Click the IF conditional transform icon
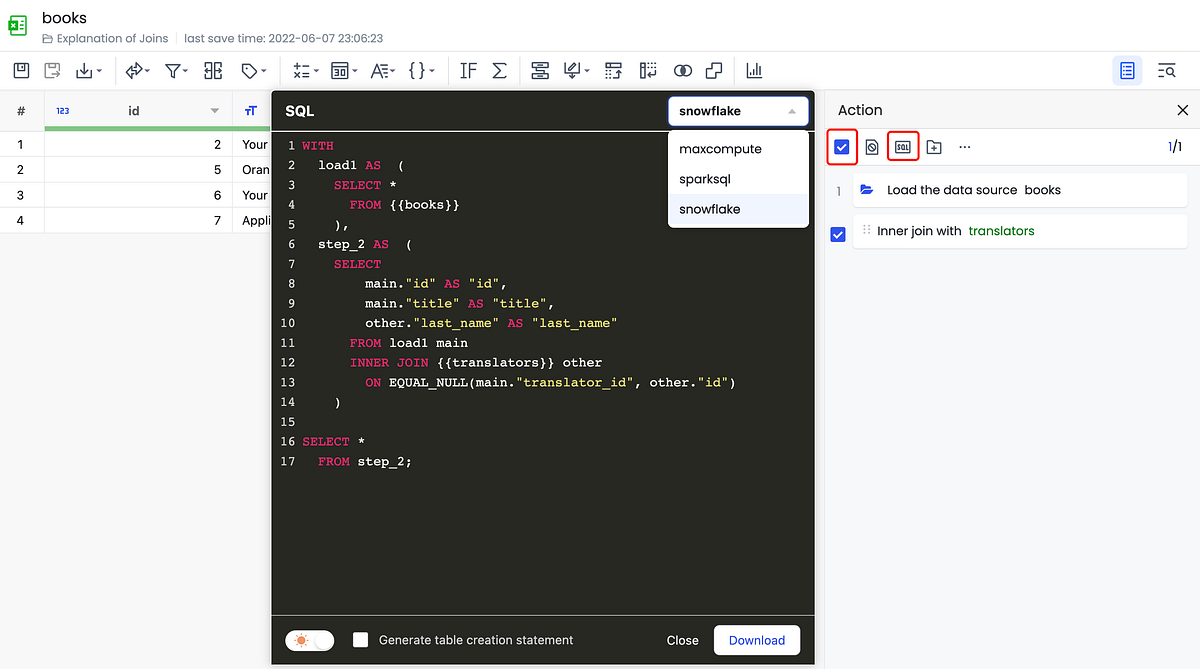 pos(467,70)
